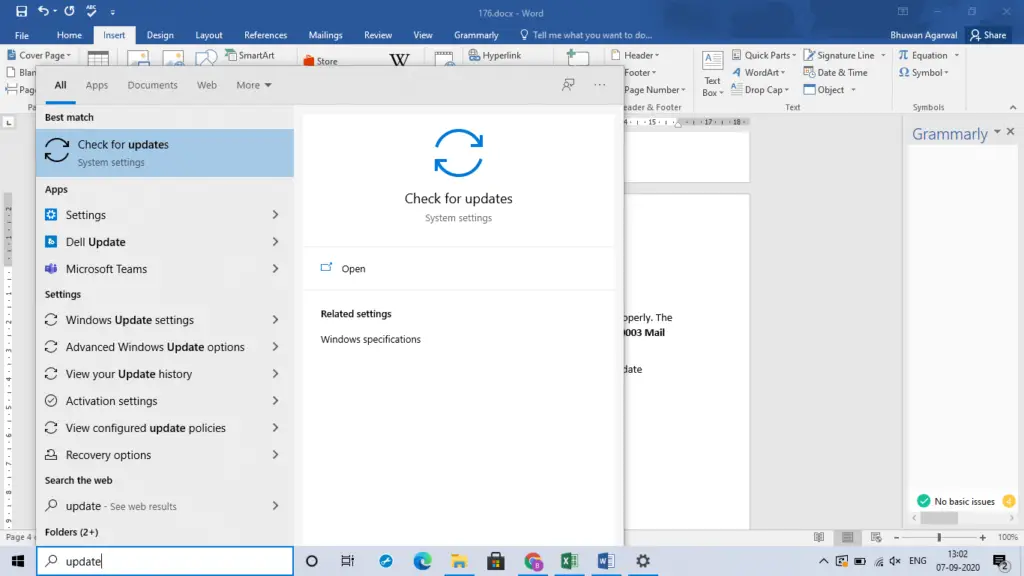Click the Save icon in Word

coord(22,11)
